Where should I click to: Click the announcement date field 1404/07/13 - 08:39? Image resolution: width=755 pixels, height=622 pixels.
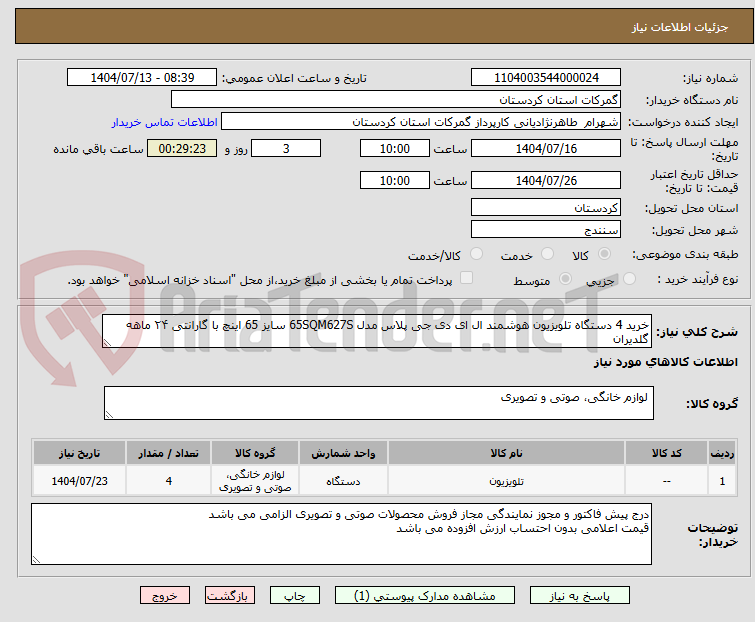(x=142, y=78)
